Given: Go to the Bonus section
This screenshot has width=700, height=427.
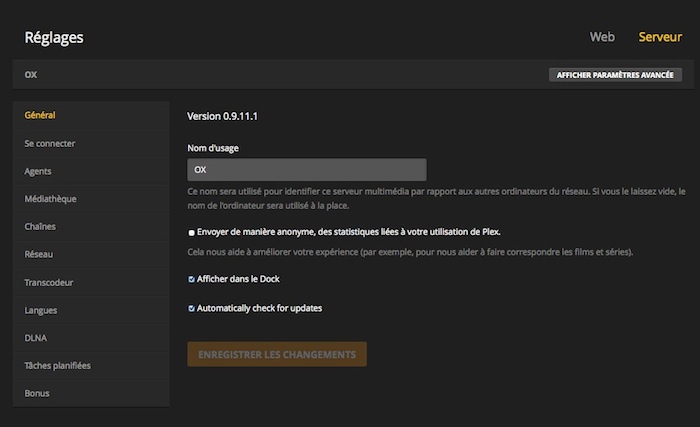Looking at the screenshot, I should (x=37, y=393).
